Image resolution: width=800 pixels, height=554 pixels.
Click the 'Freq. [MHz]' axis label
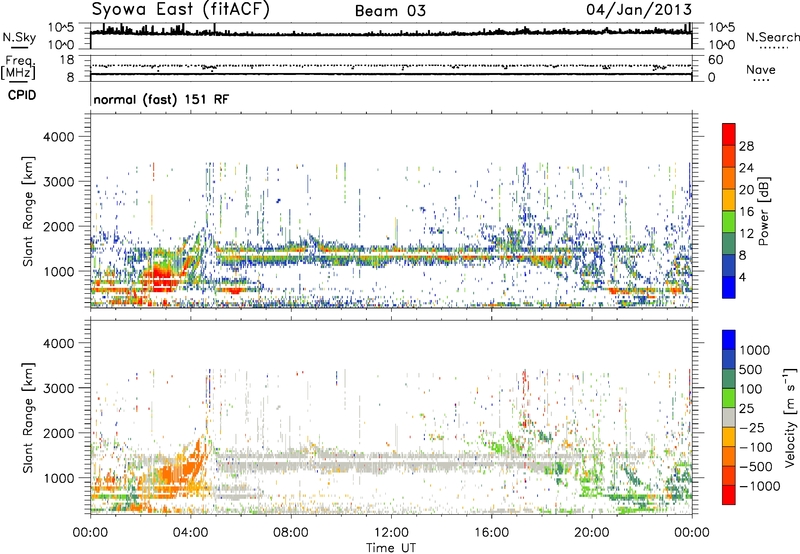(x=19, y=68)
